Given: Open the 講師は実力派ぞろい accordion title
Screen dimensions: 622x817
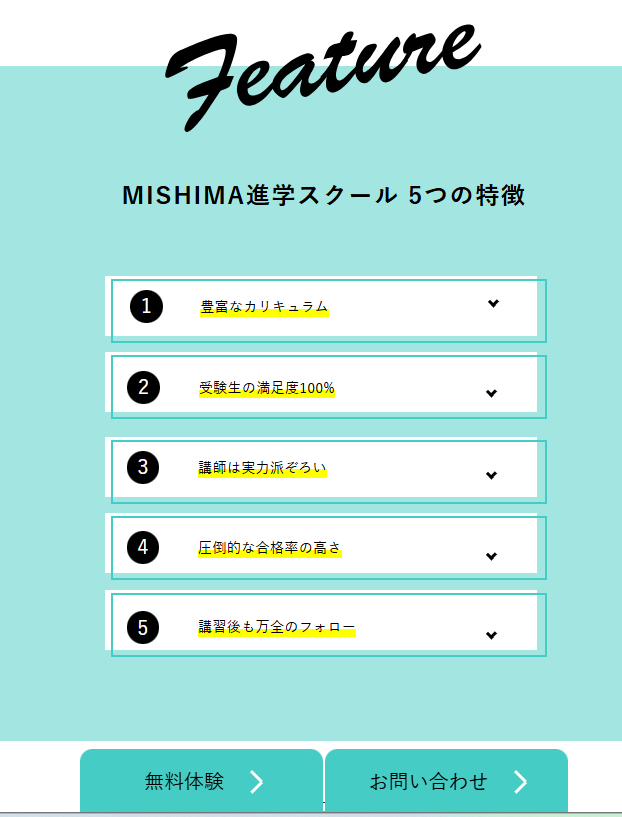Looking at the screenshot, I should (262, 468).
